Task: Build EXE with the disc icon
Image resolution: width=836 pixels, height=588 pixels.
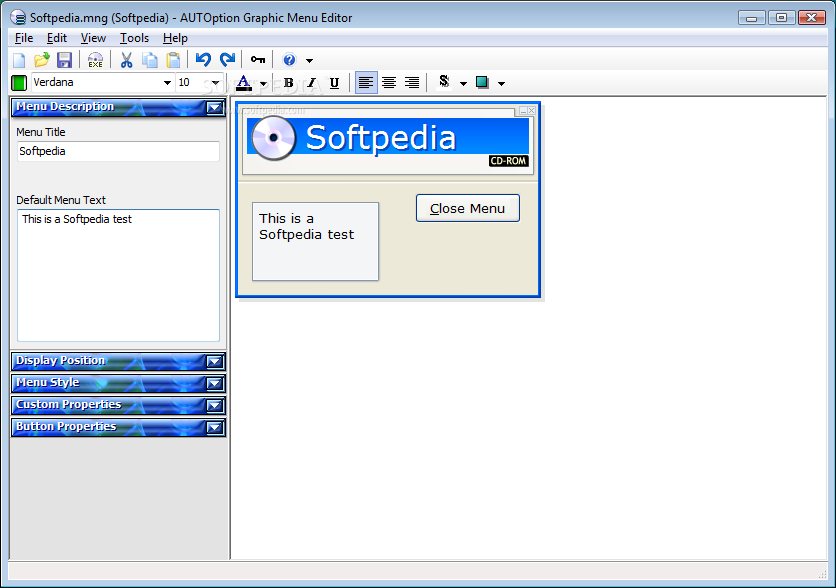Action: click(95, 60)
